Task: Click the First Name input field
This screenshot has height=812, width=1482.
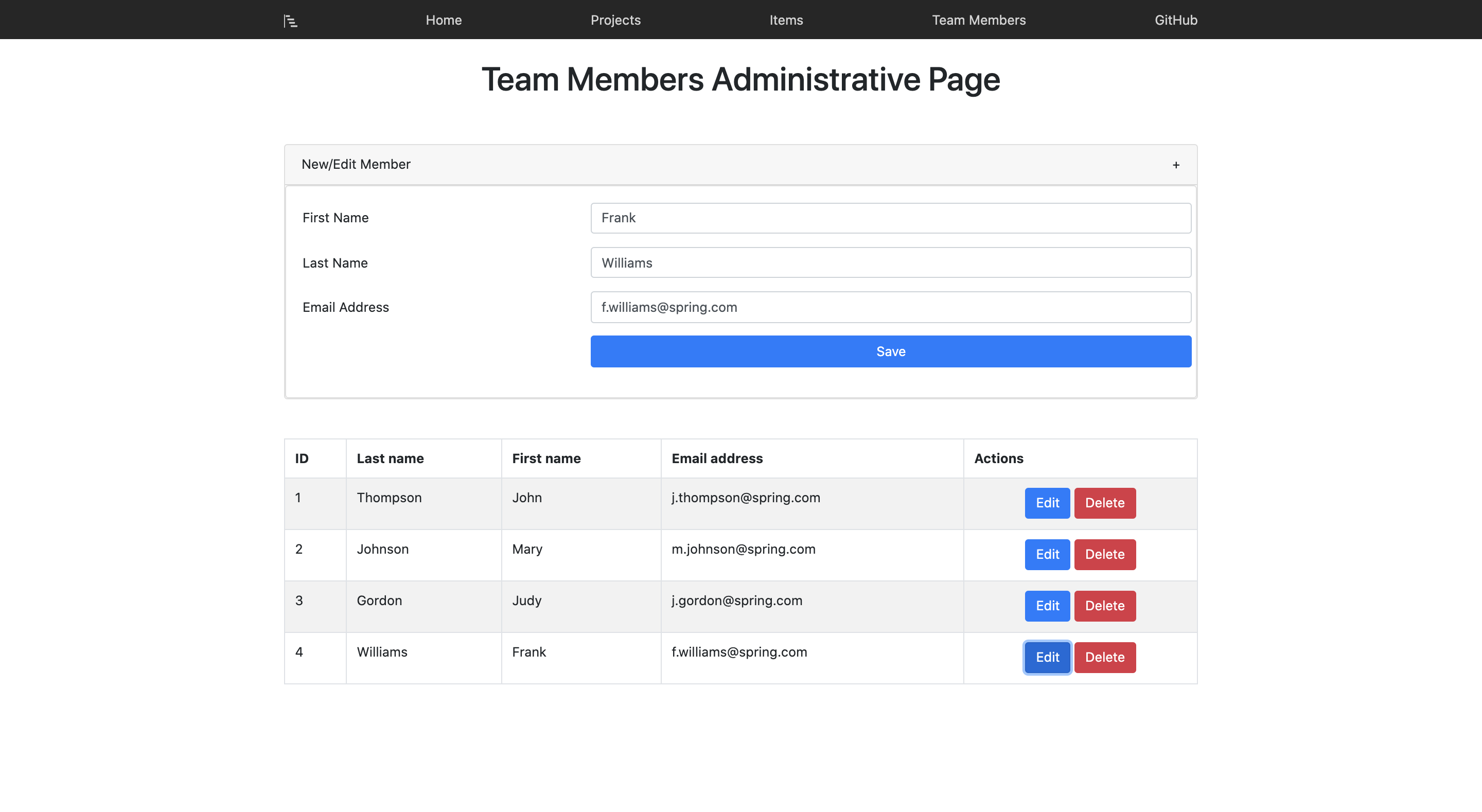Action: click(x=890, y=218)
